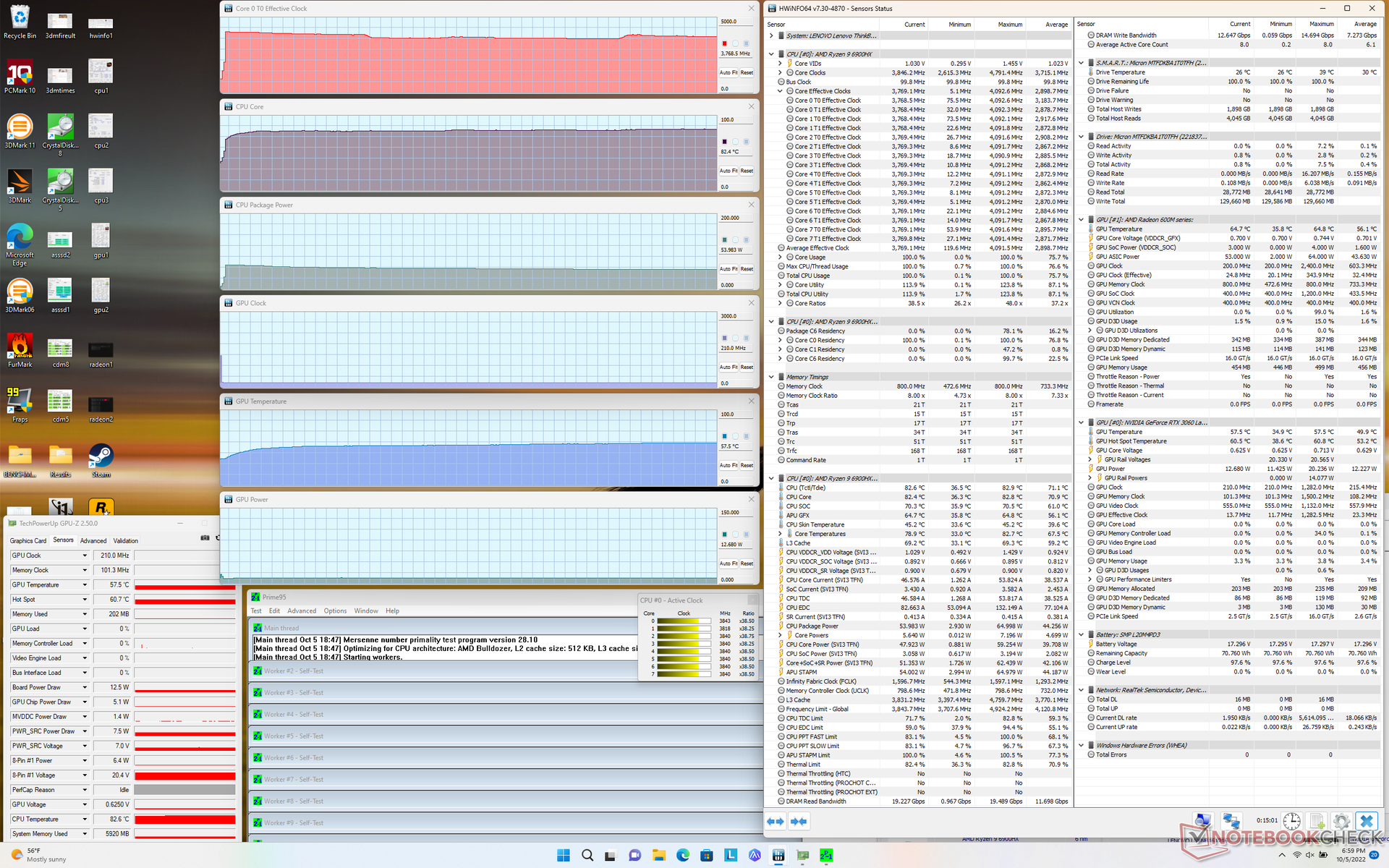Image resolution: width=1389 pixels, height=868 pixels.
Task: Click the GPU-Z screenshot camera icon
Action: pyautogui.click(x=205, y=538)
